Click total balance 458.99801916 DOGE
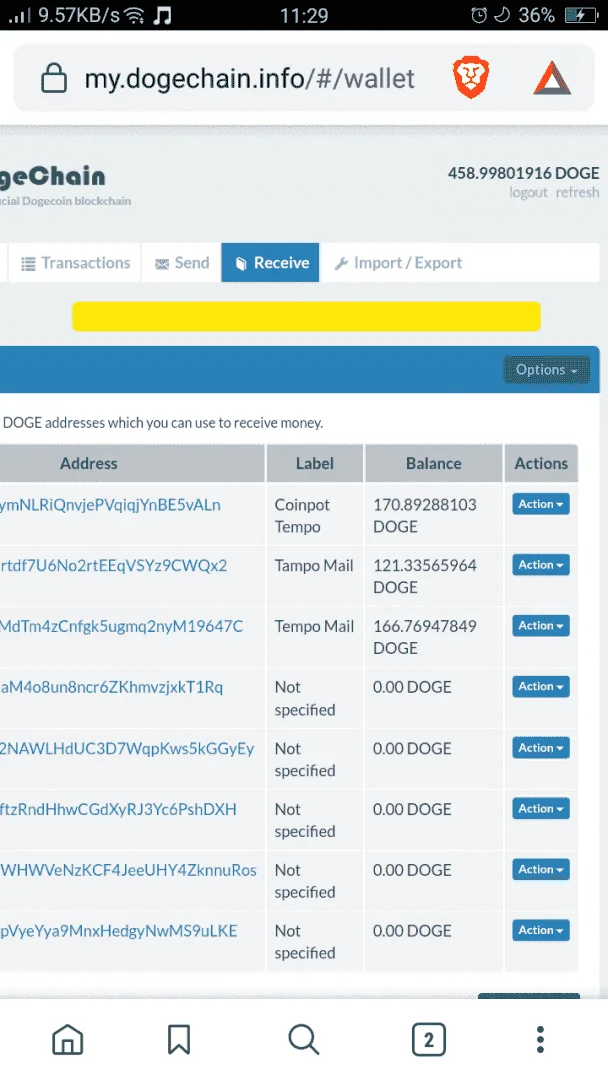 tap(523, 173)
